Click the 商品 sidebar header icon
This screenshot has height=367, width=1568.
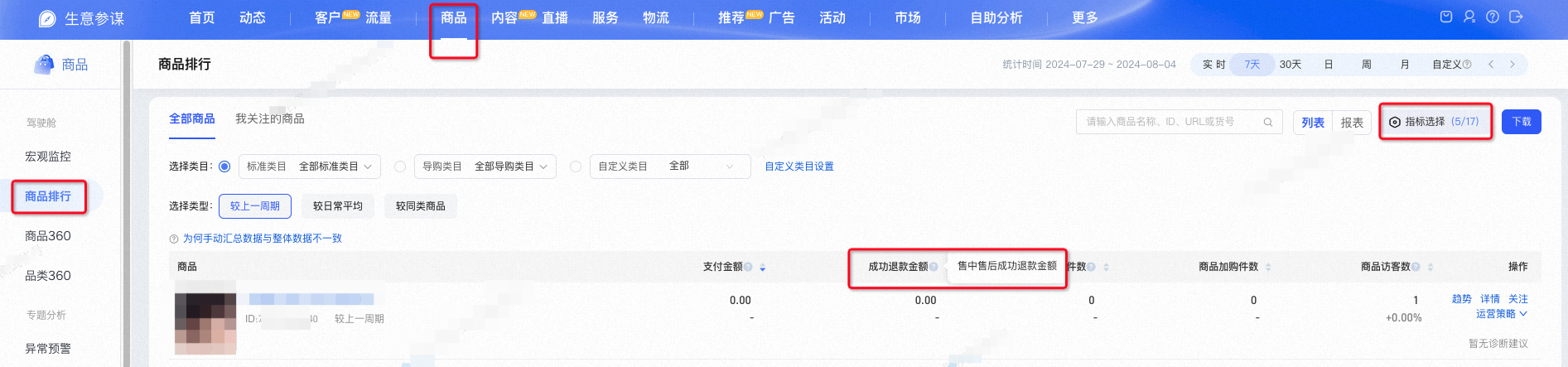click(x=44, y=64)
